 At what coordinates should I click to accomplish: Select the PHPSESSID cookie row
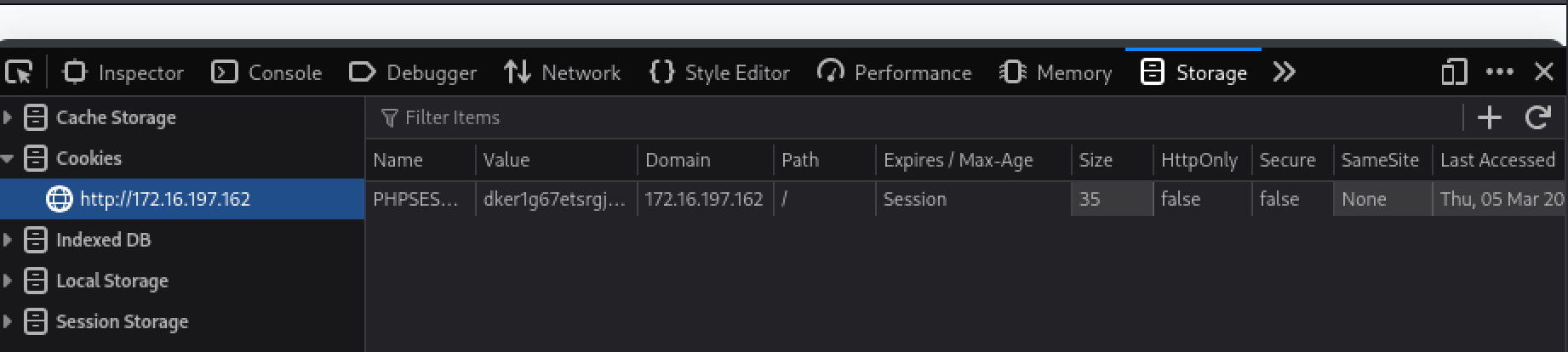click(x=416, y=199)
